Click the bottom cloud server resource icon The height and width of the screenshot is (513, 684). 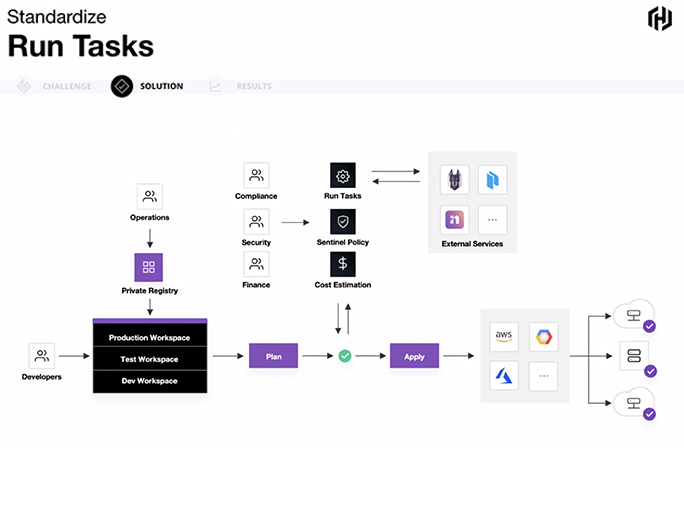coord(634,402)
